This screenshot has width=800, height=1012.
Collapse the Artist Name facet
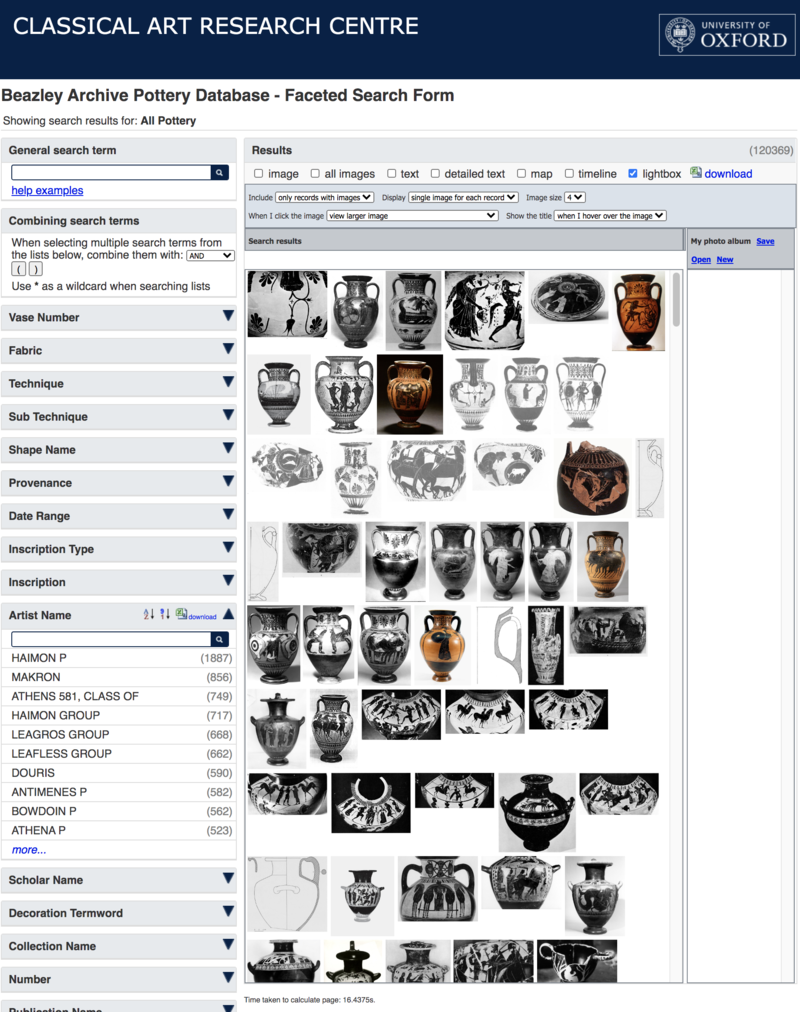pyautogui.click(x=228, y=614)
